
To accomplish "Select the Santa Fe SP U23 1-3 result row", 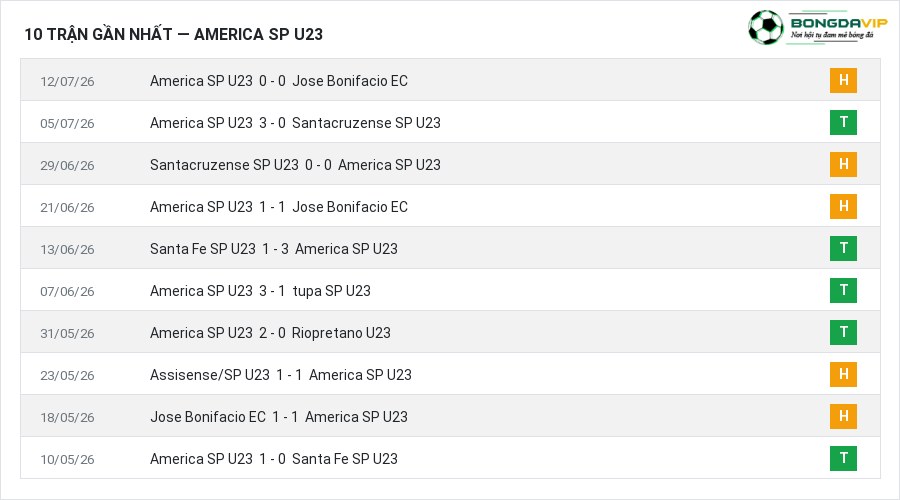I will [450, 248].
